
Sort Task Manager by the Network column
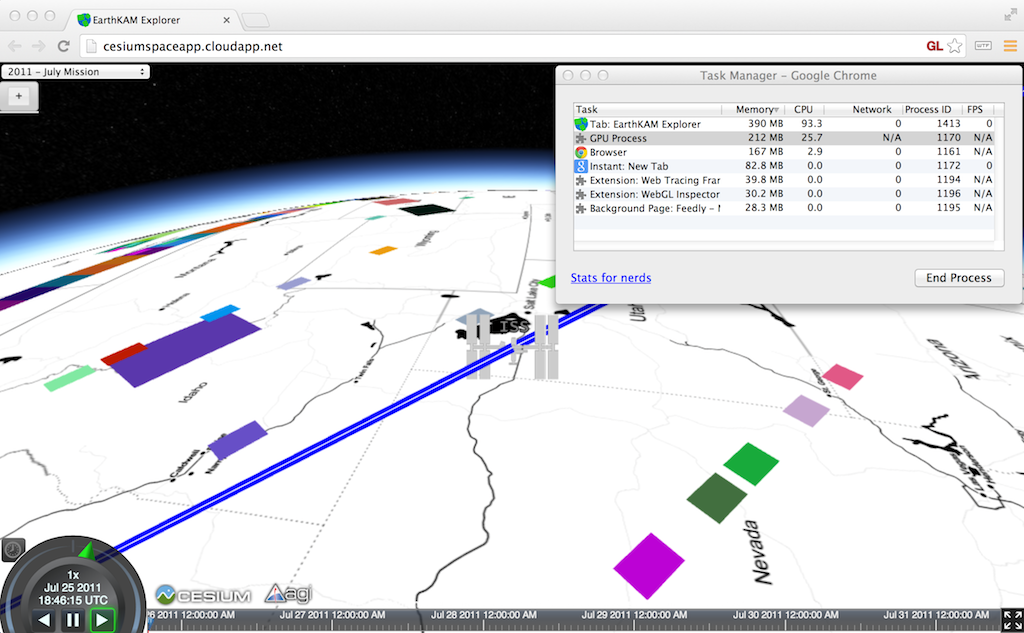point(863,110)
